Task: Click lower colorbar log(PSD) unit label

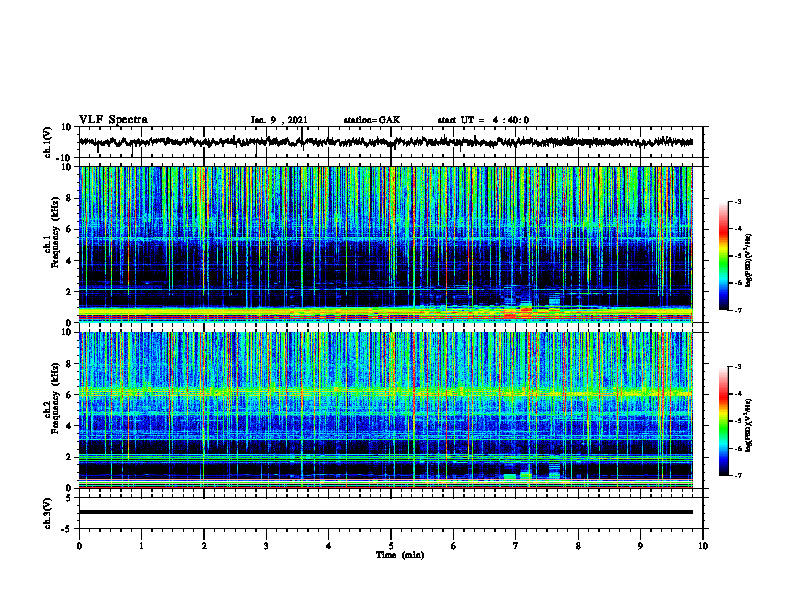Action: (x=749, y=425)
